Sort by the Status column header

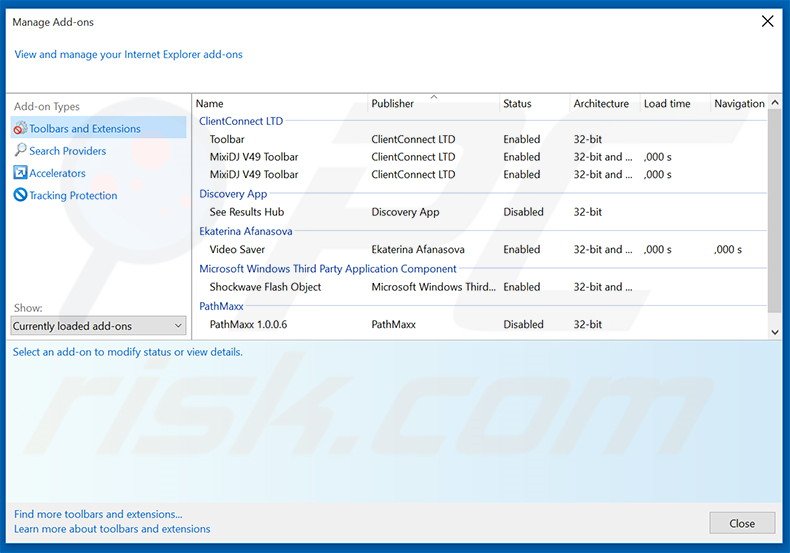point(517,103)
